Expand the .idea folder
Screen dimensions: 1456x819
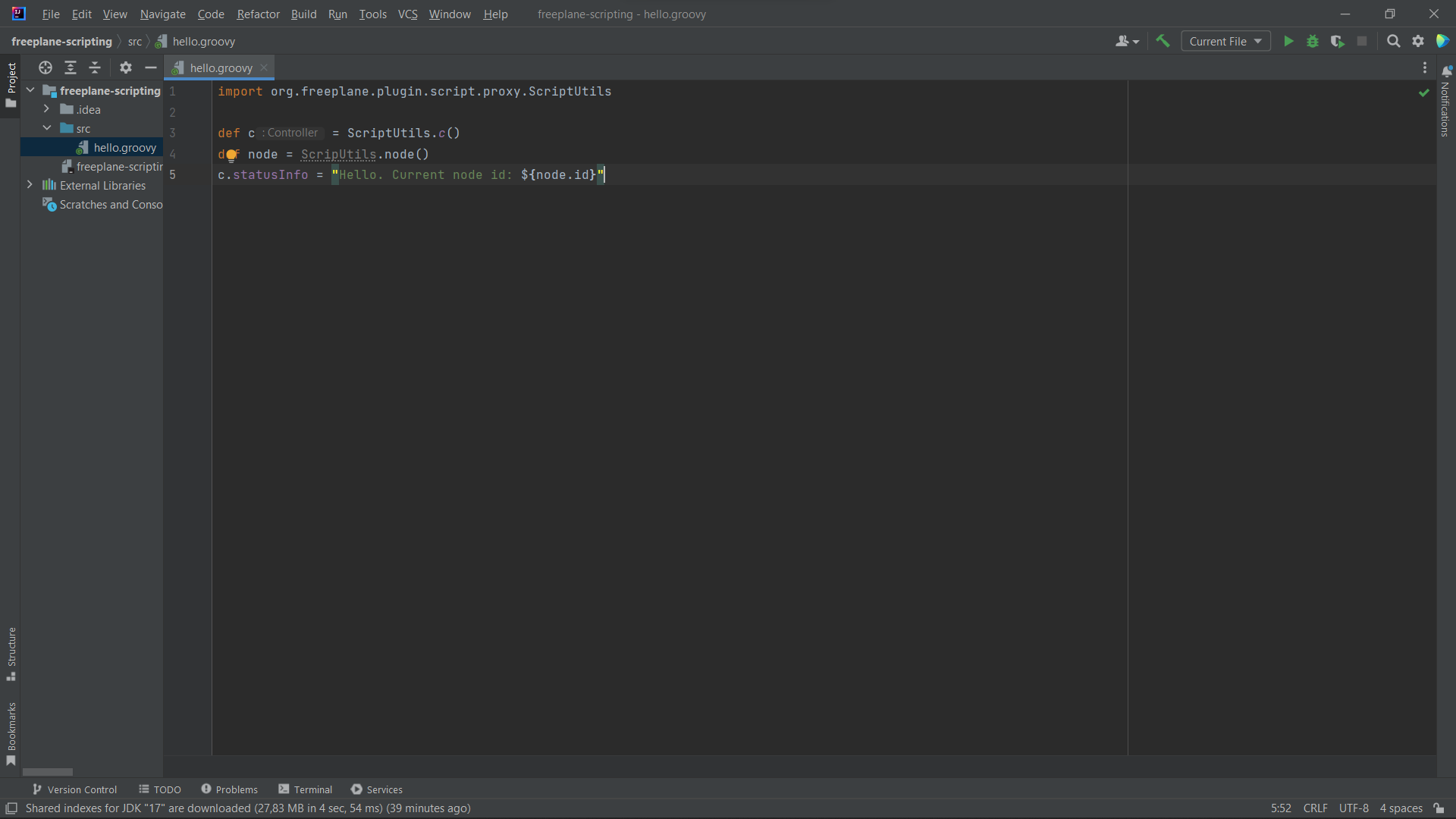pyautogui.click(x=46, y=109)
